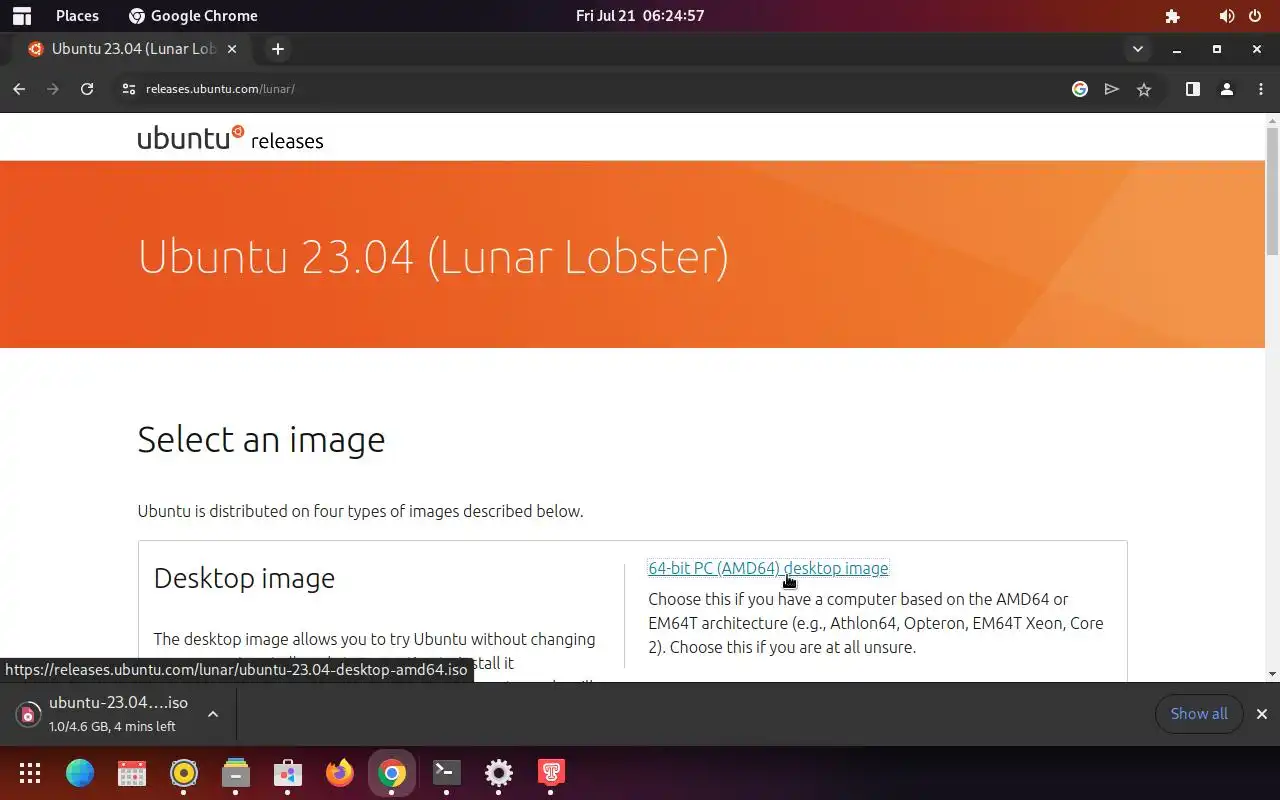Open the Chrome side panel
Screen dimensions: 1280x800
point(1193,89)
